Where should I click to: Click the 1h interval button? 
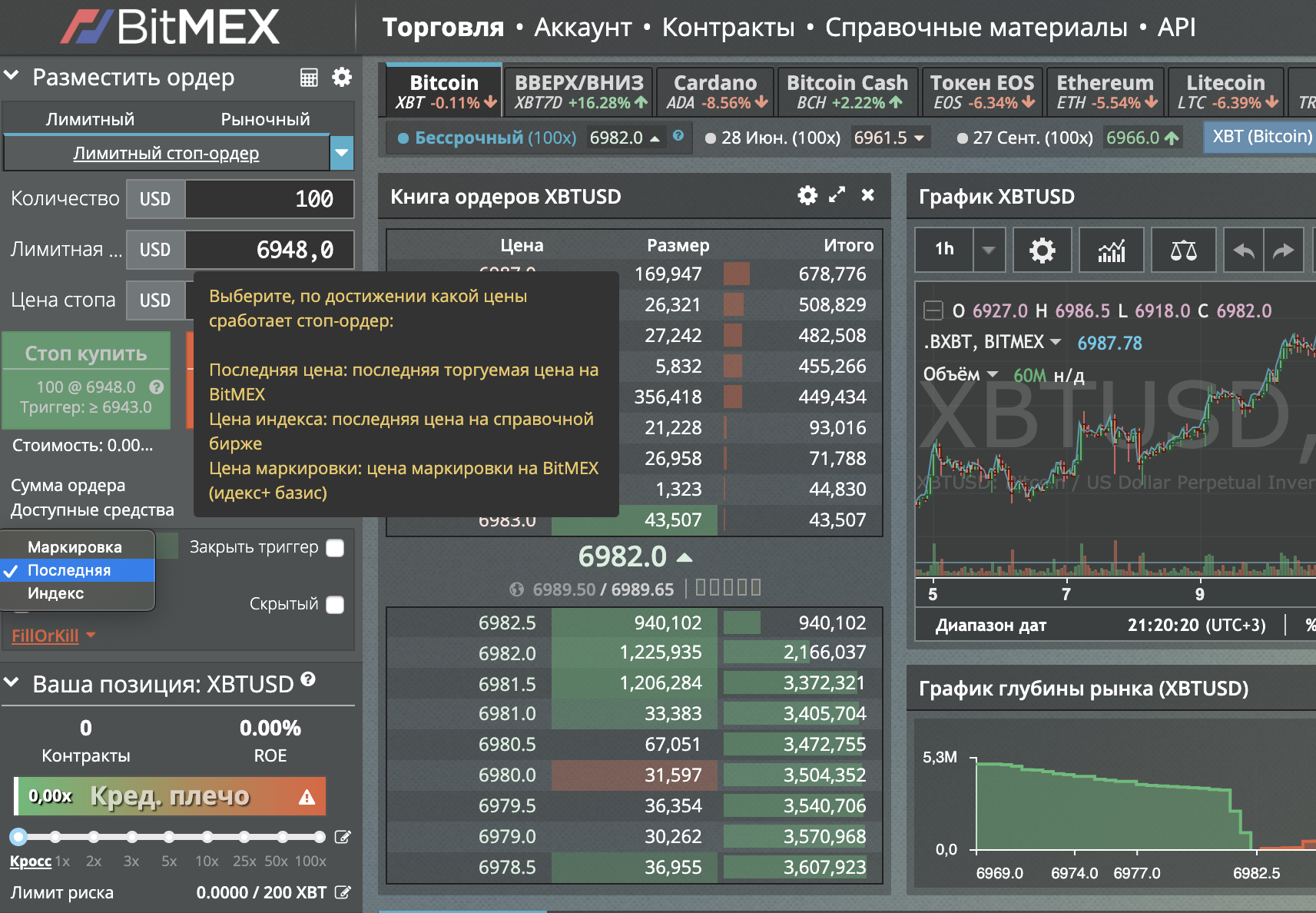[944, 250]
